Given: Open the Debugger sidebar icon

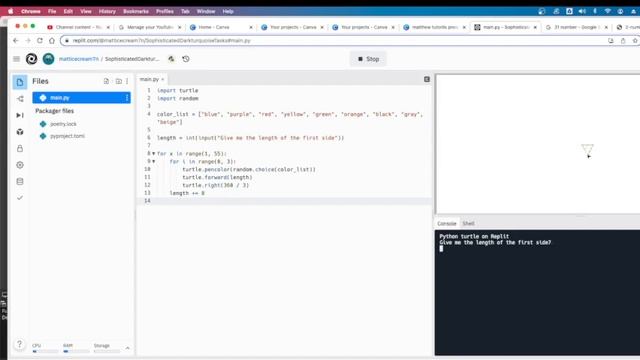Looking at the screenshot, I should 20,115.
